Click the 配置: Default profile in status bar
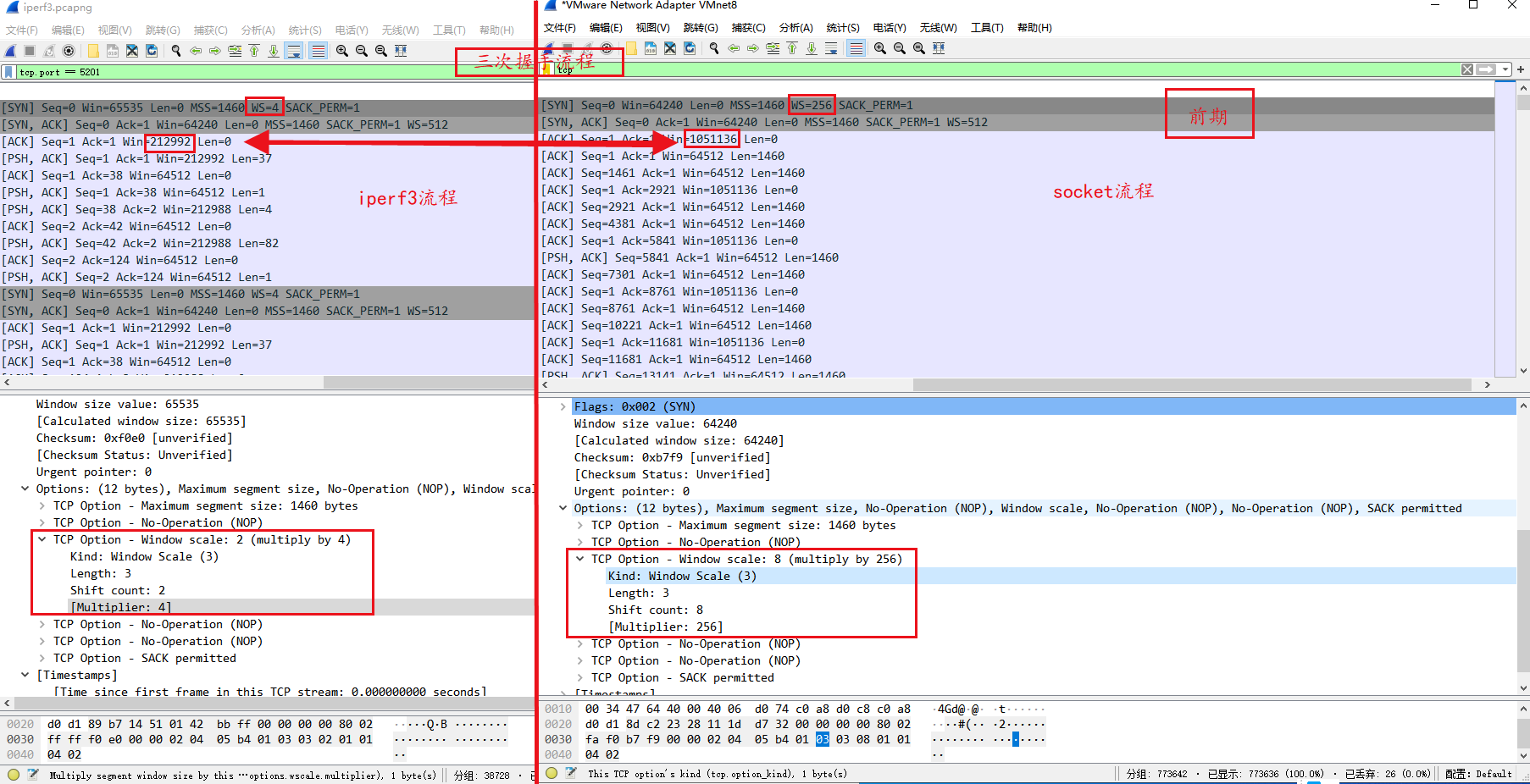The height and width of the screenshot is (784, 1530). click(x=1478, y=774)
